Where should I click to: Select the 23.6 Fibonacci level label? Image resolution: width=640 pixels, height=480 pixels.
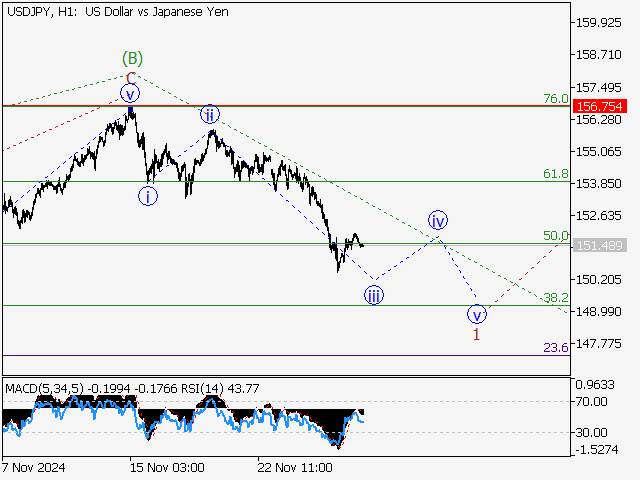point(555,347)
